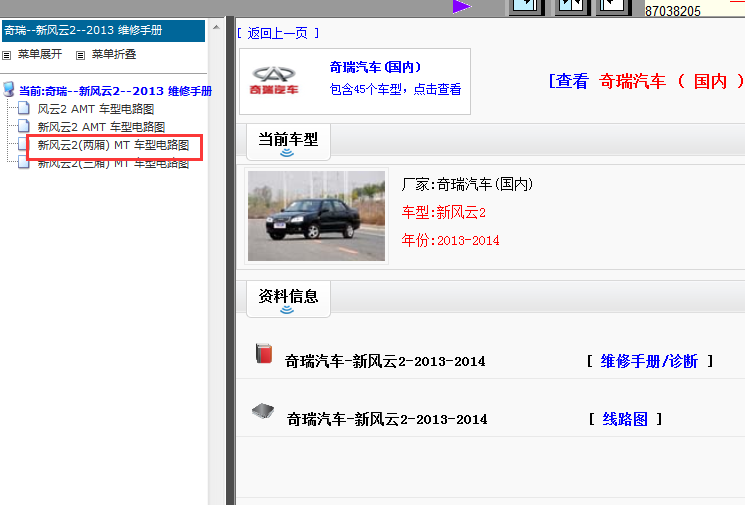The width and height of the screenshot is (745, 505).
Task: Open the 维修手册/诊断 link
Action: 649,361
